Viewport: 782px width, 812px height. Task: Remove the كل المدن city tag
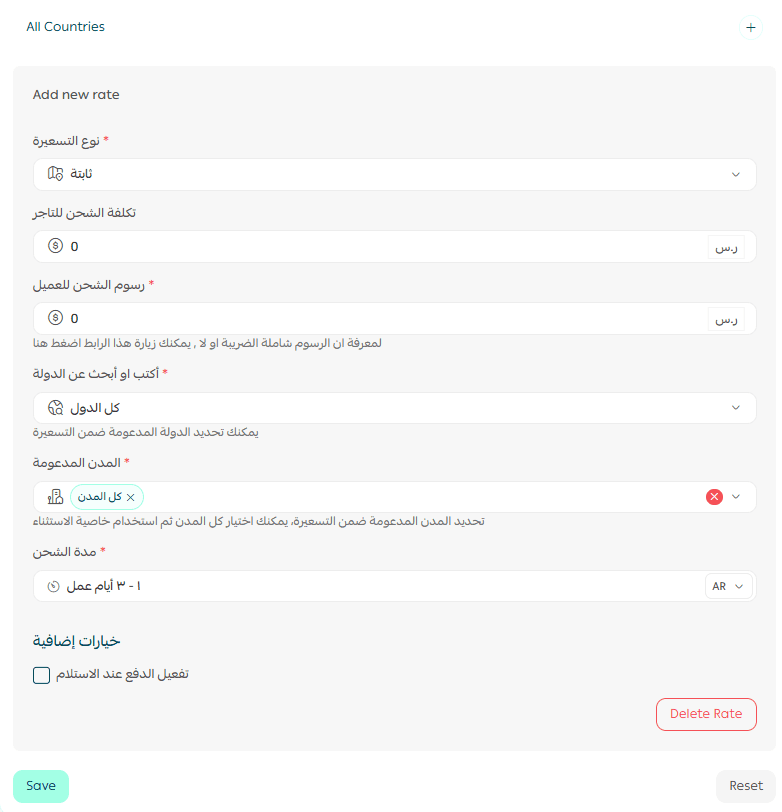click(x=131, y=497)
